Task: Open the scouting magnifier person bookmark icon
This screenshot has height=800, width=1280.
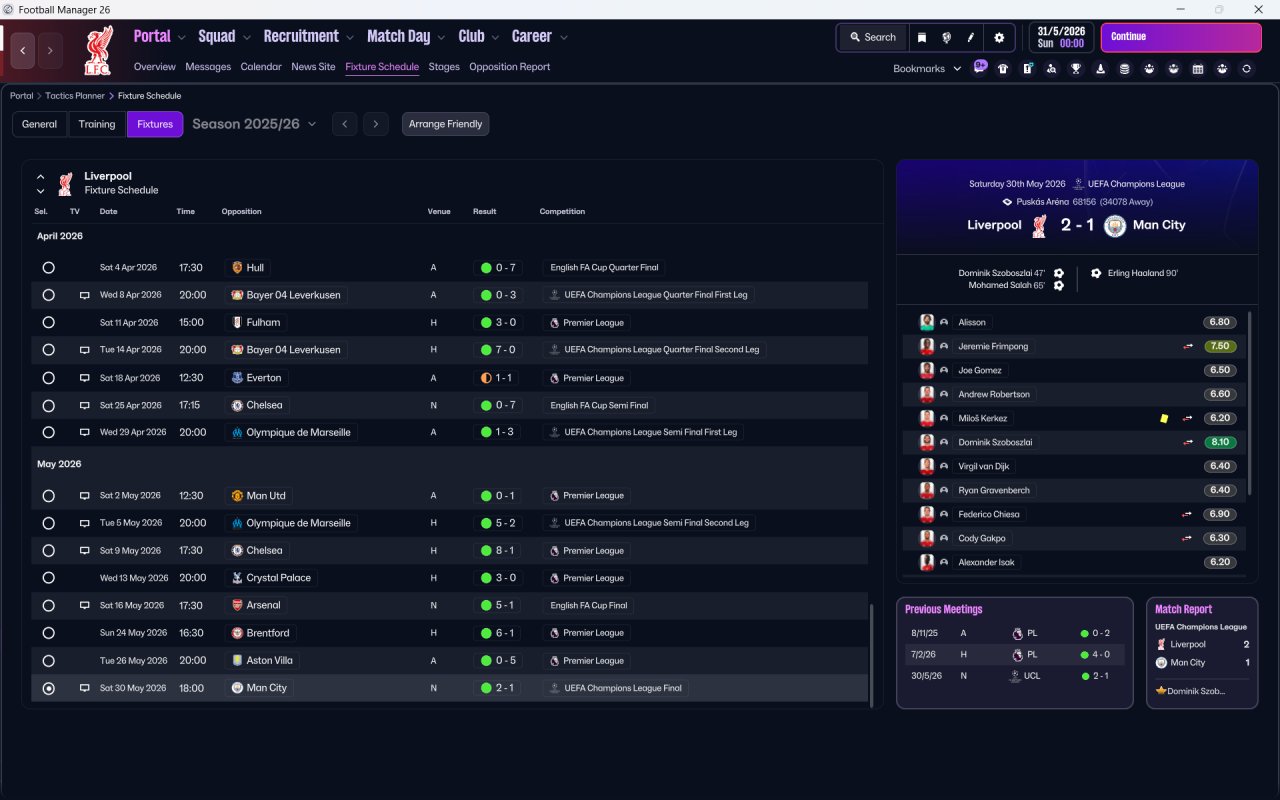Action: coord(1051,69)
